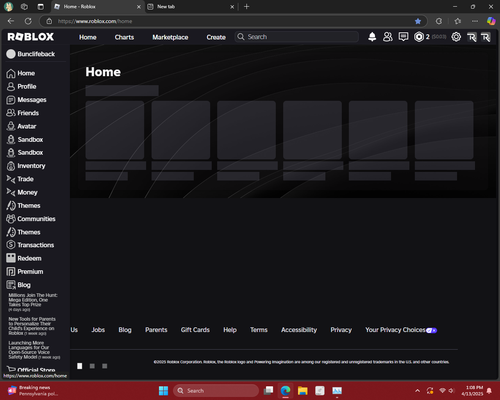The height and width of the screenshot is (400, 500).
Task: Open the Windows Start menu
Action: point(163,390)
